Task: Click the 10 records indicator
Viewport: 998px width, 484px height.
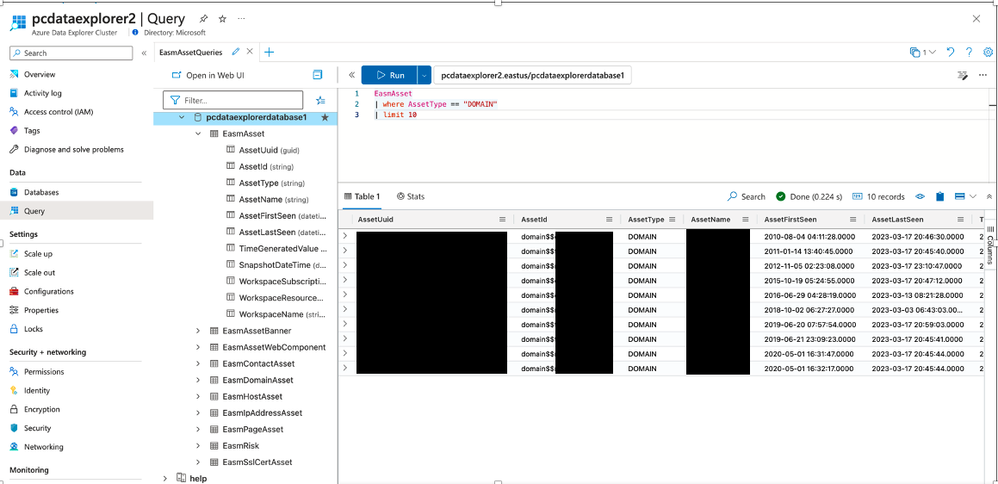Action: click(878, 197)
